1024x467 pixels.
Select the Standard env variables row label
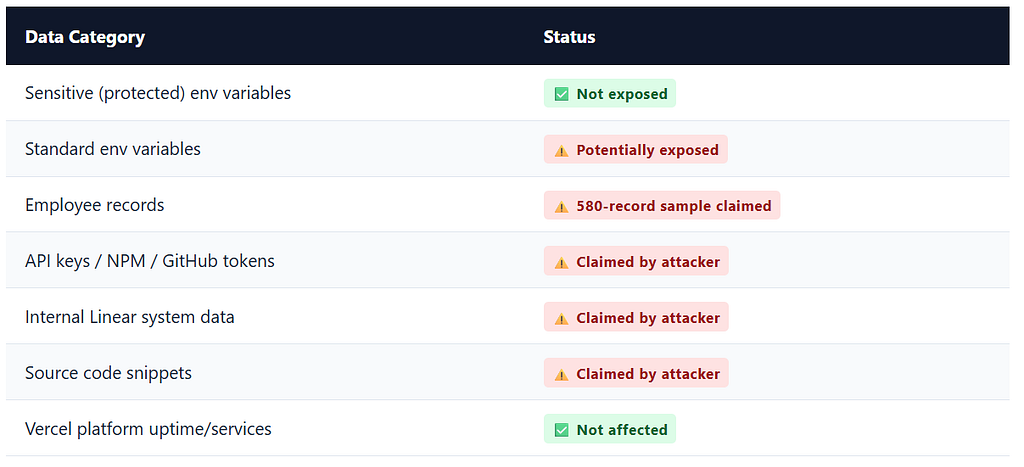pyautogui.click(x=113, y=149)
